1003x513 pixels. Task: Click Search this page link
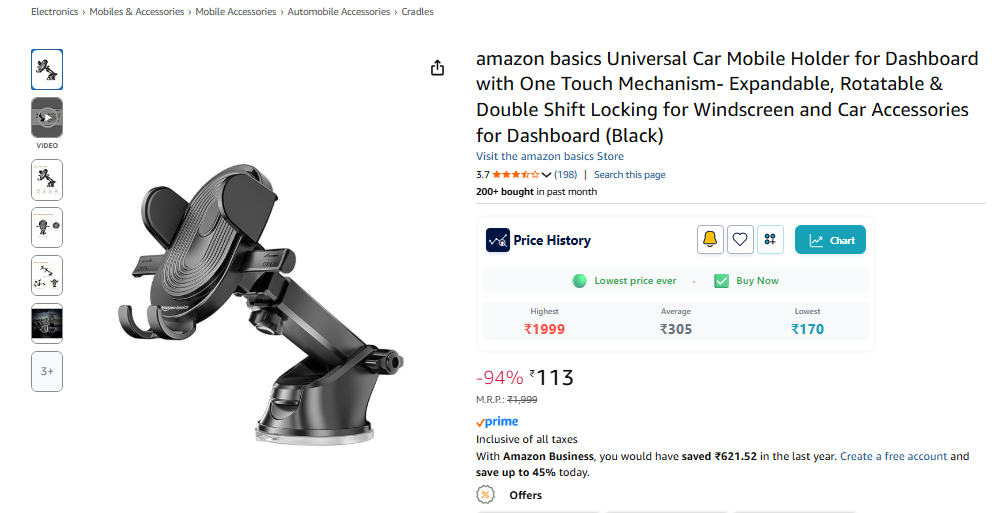click(x=629, y=175)
